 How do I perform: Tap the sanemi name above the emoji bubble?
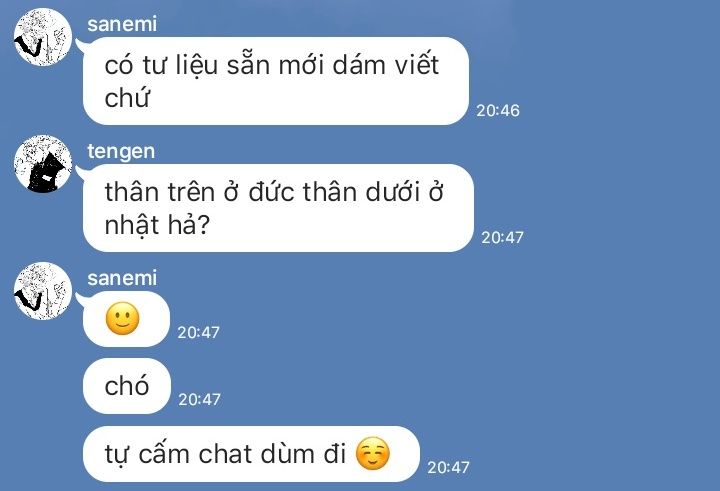point(122,278)
